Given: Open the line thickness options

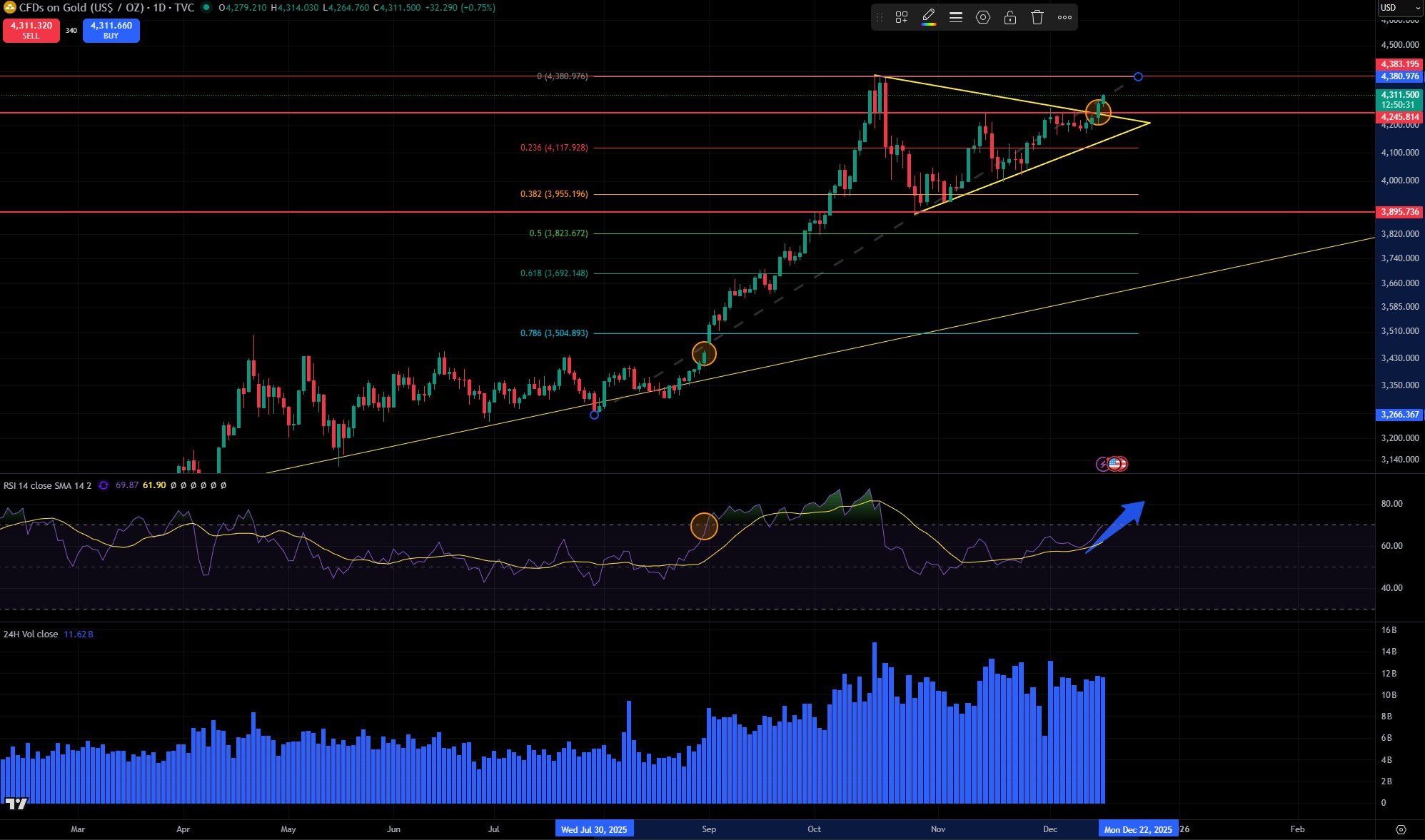Looking at the screenshot, I should (956, 18).
